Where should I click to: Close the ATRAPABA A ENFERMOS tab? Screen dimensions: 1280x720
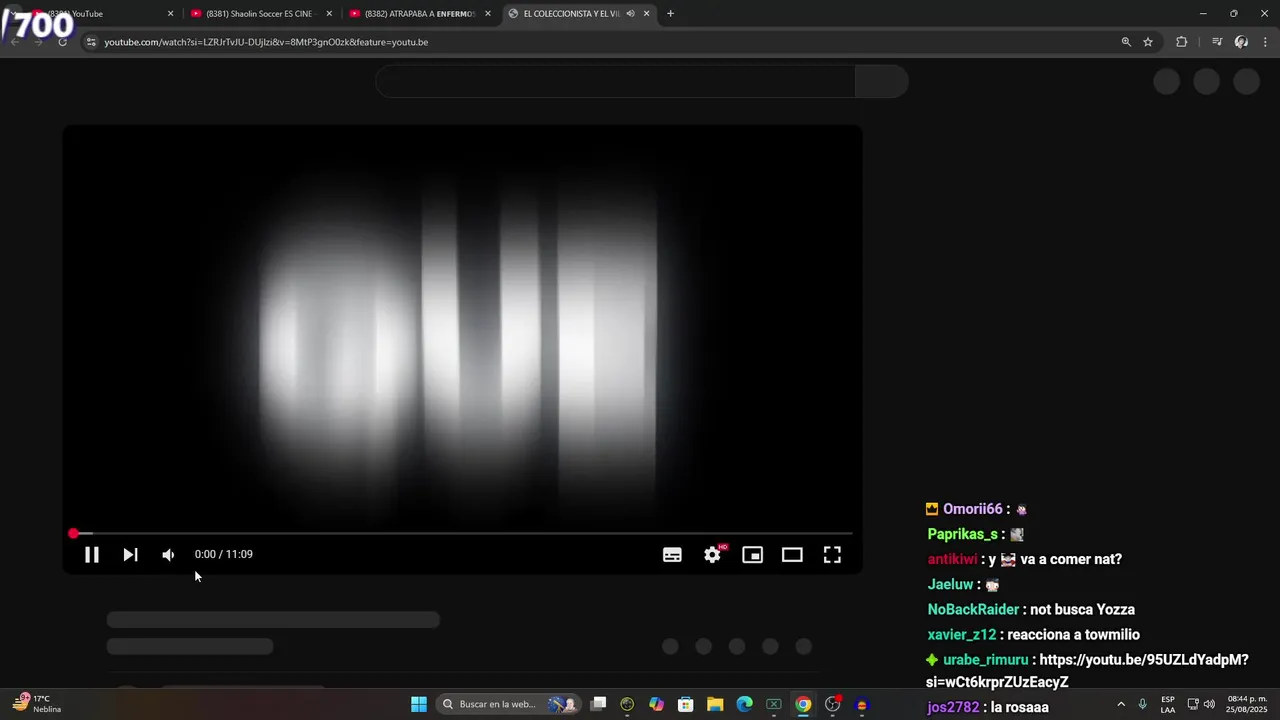488,14
